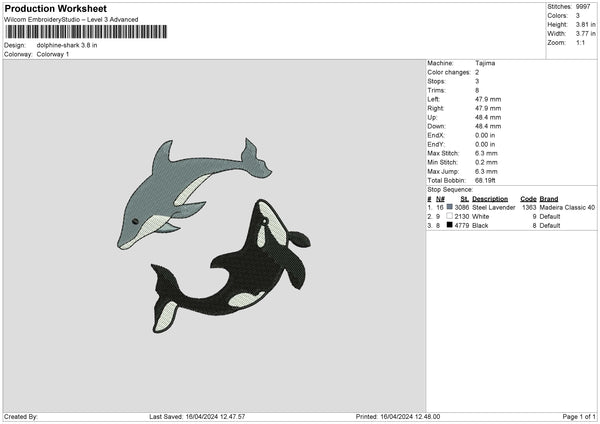The image size is (600, 424).
Task: Click the Colorway 1 value
Action: point(52,54)
